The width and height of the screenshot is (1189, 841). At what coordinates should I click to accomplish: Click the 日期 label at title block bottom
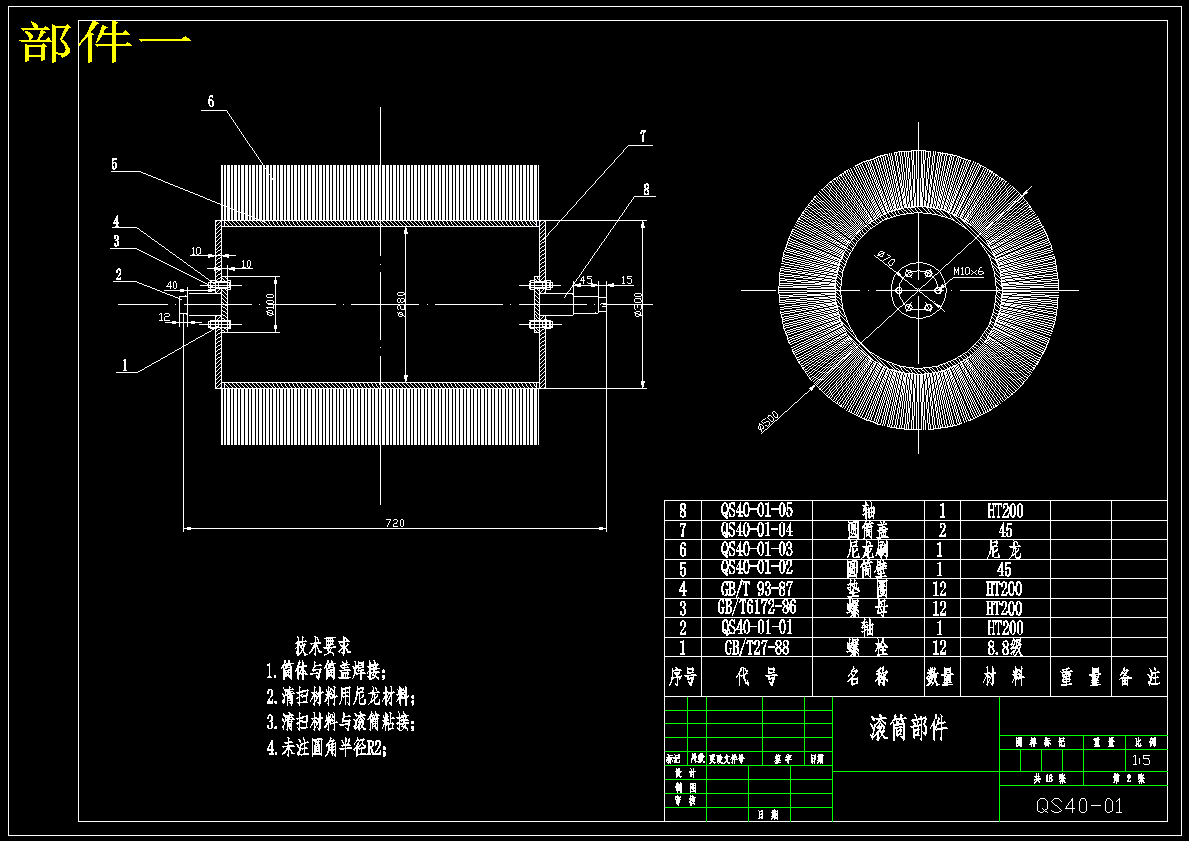pyautogui.click(x=768, y=814)
